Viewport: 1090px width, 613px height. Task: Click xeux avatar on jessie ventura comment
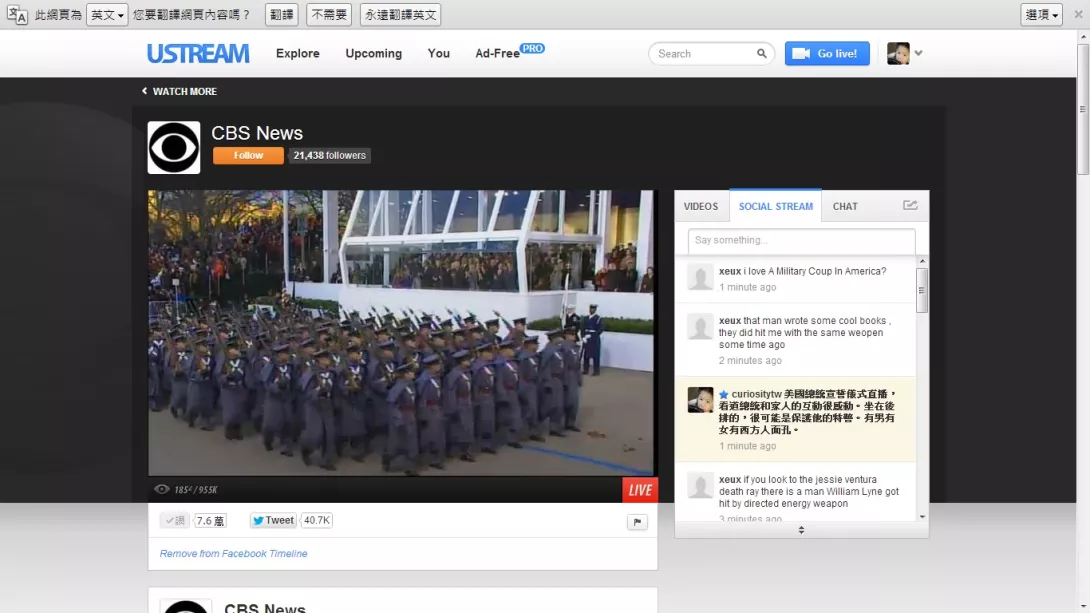tap(700, 486)
